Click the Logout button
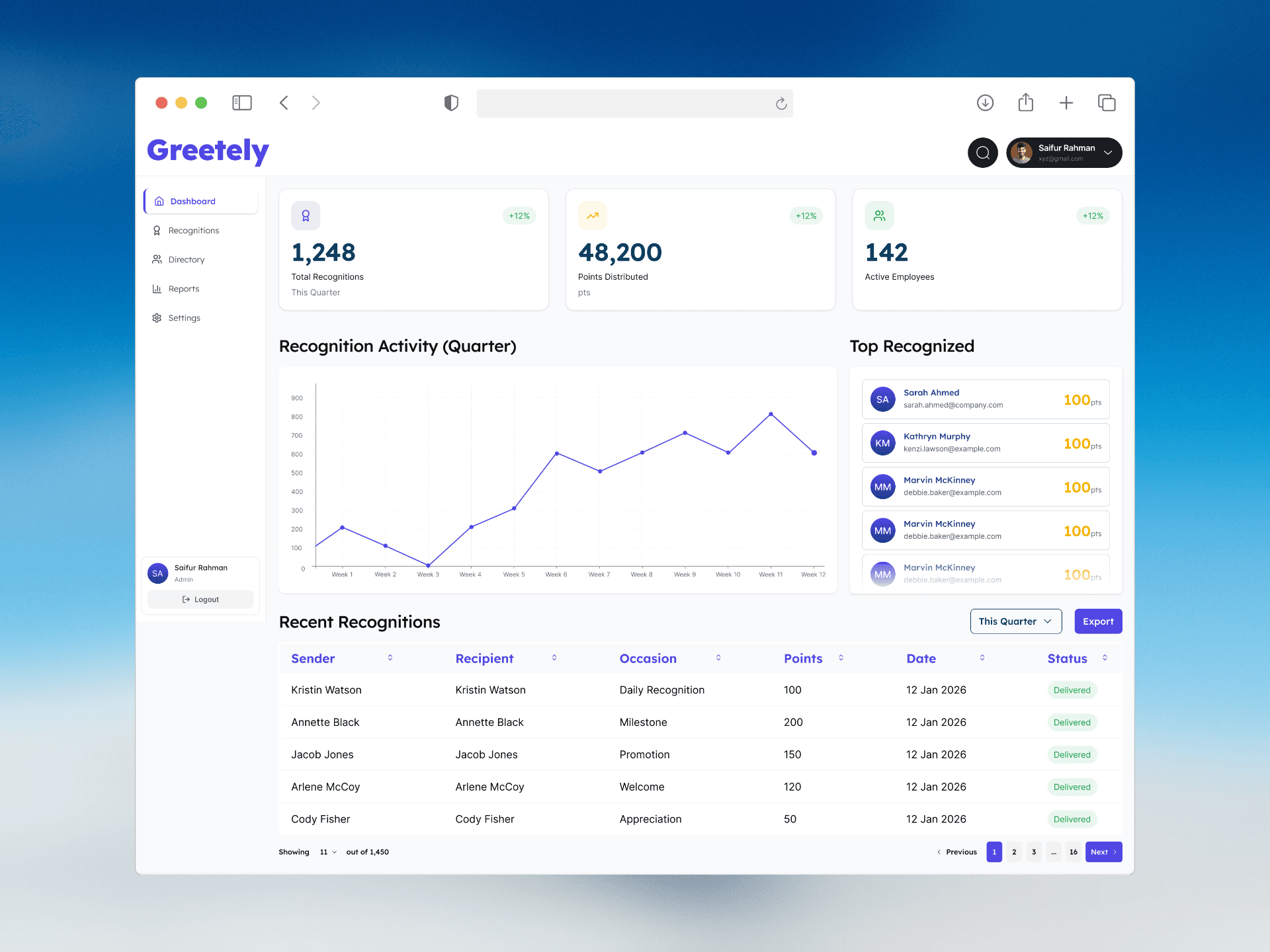This screenshot has height=952, width=1270. 200,600
